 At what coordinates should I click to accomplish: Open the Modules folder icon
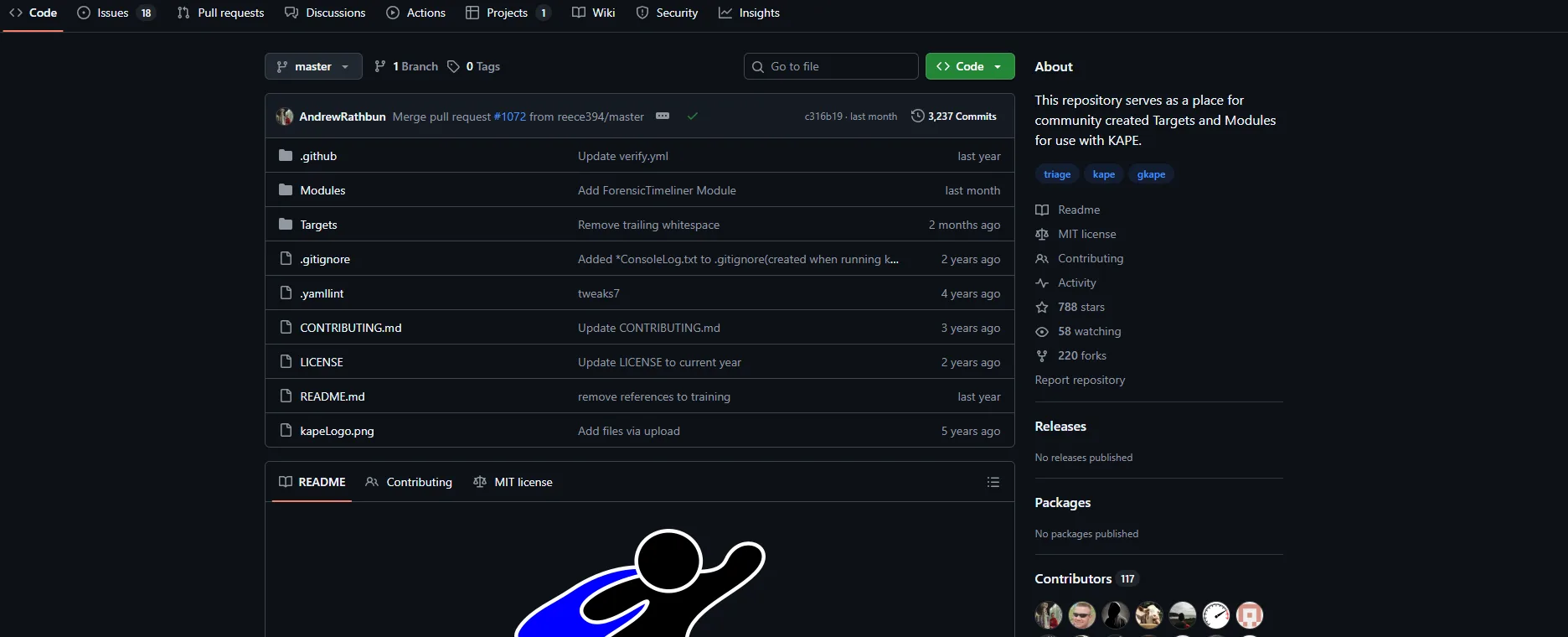286,190
